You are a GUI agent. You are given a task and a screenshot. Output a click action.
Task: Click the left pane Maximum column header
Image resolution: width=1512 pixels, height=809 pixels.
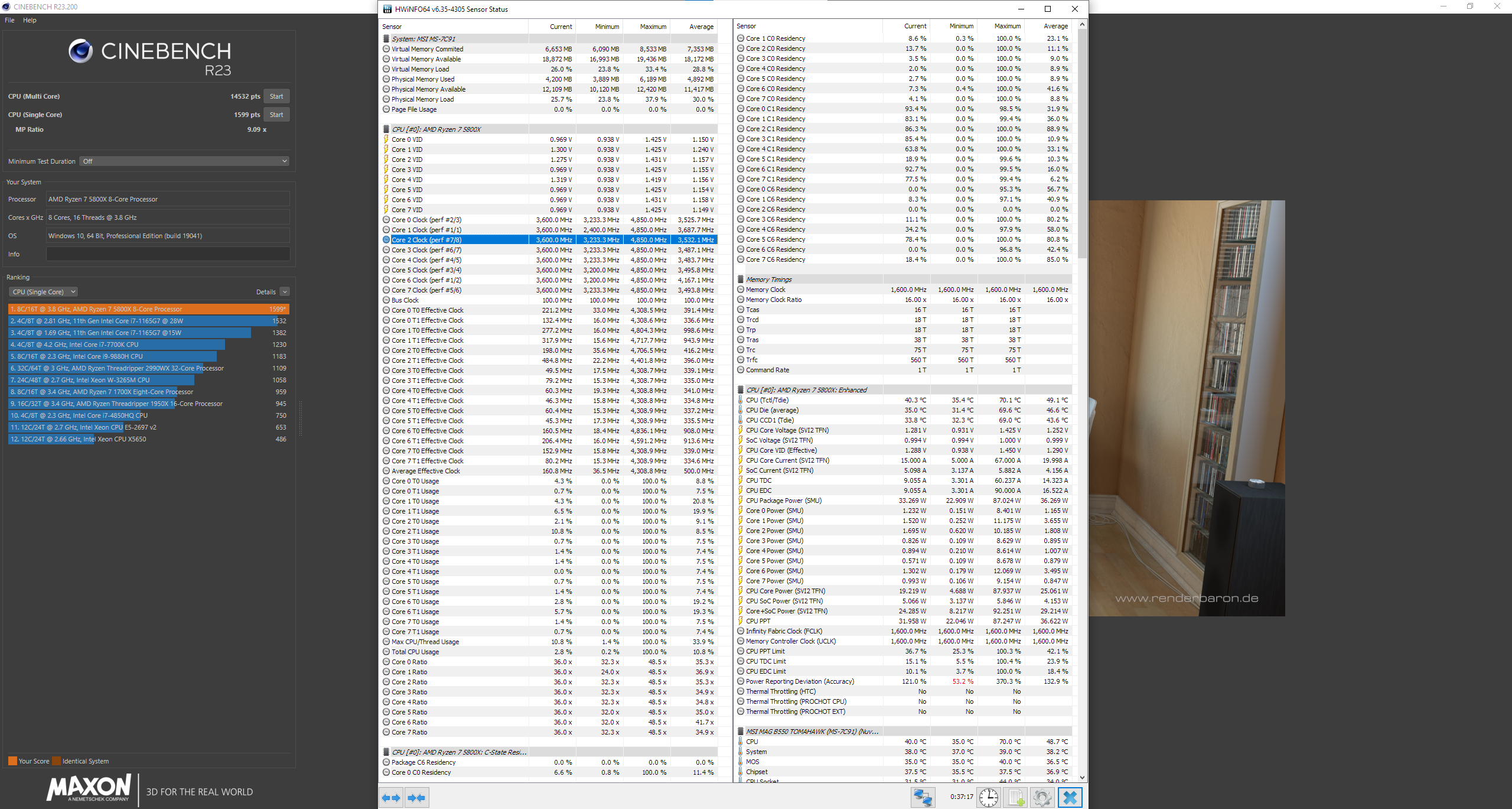coord(646,27)
